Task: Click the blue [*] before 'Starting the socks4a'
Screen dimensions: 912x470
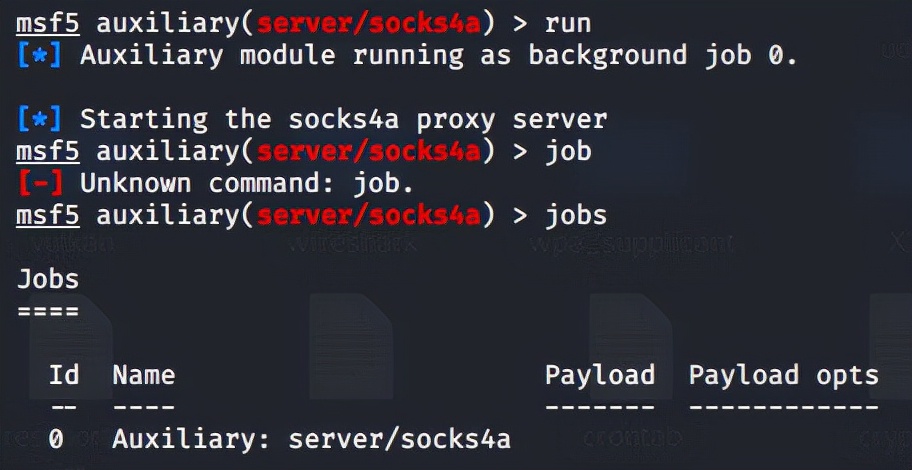Action: pos(40,120)
